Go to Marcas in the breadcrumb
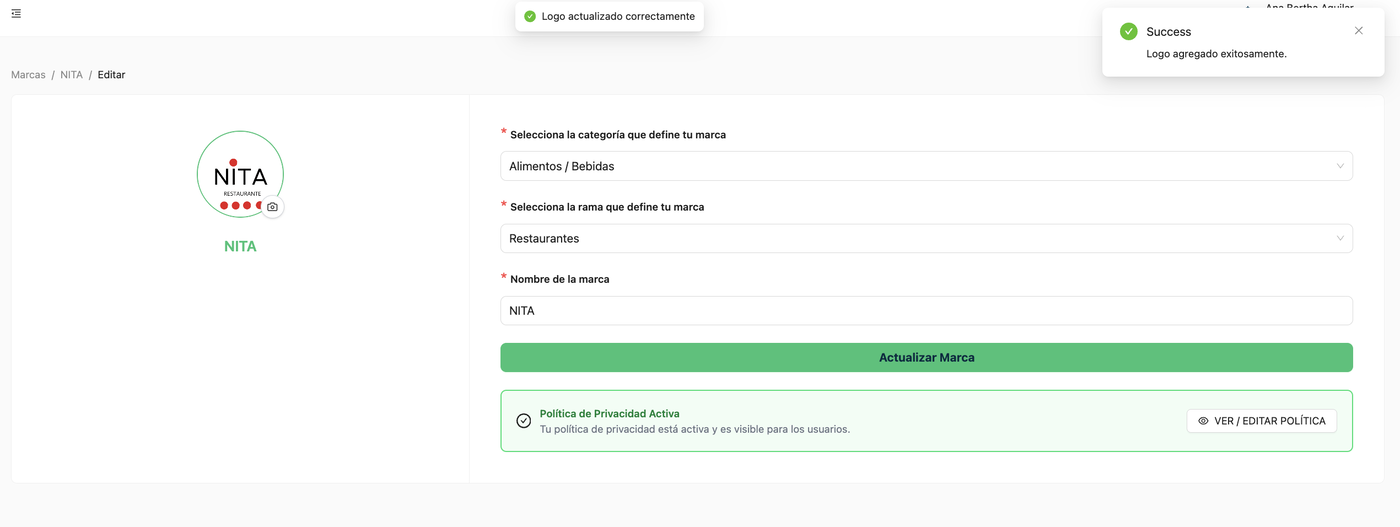This screenshot has width=1400, height=527. coord(28,75)
